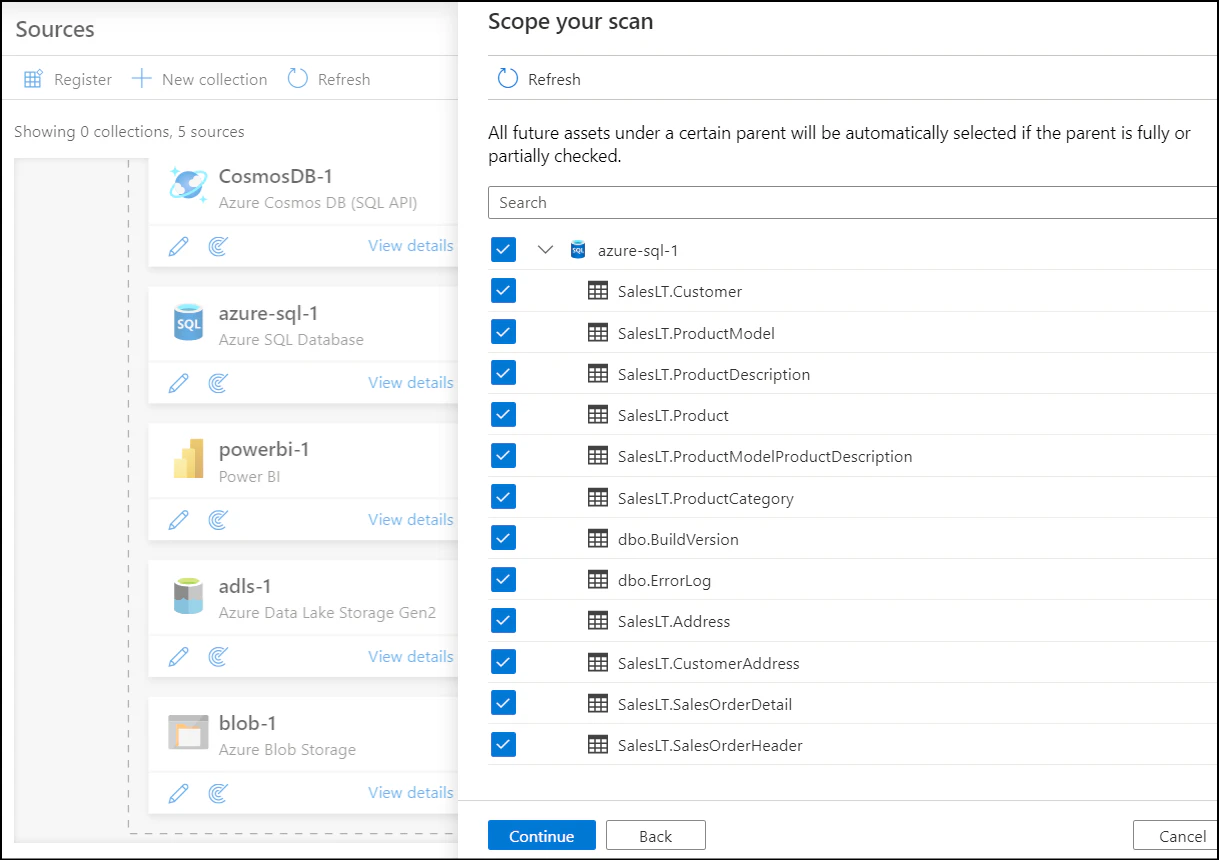Image resolution: width=1219 pixels, height=860 pixels.
Task: Click the New collection label
Action: click(x=214, y=79)
